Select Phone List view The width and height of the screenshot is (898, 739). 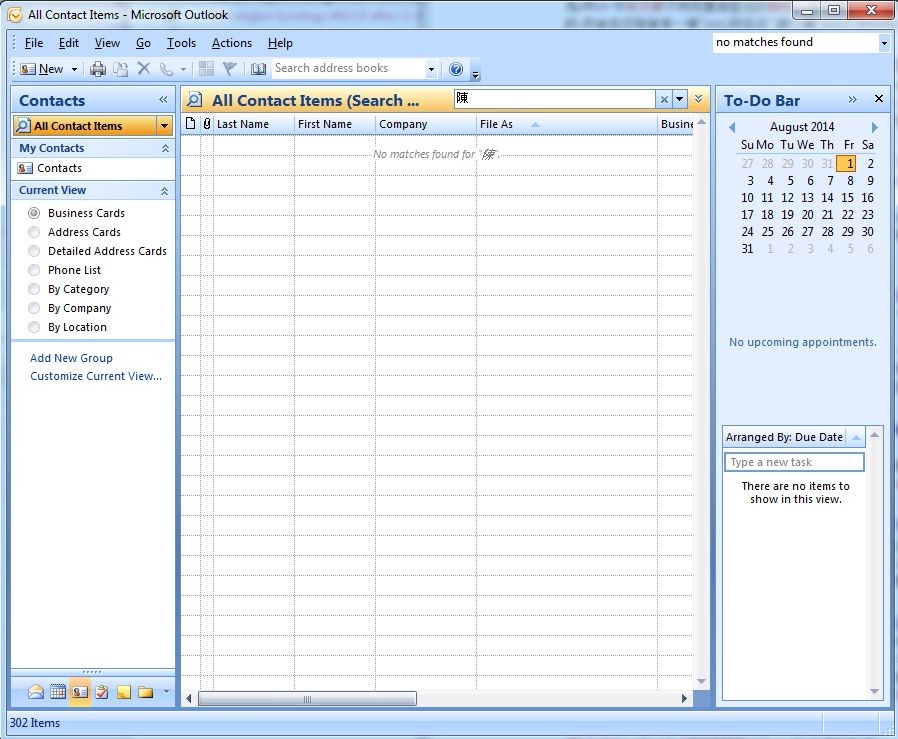click(65, 270)
